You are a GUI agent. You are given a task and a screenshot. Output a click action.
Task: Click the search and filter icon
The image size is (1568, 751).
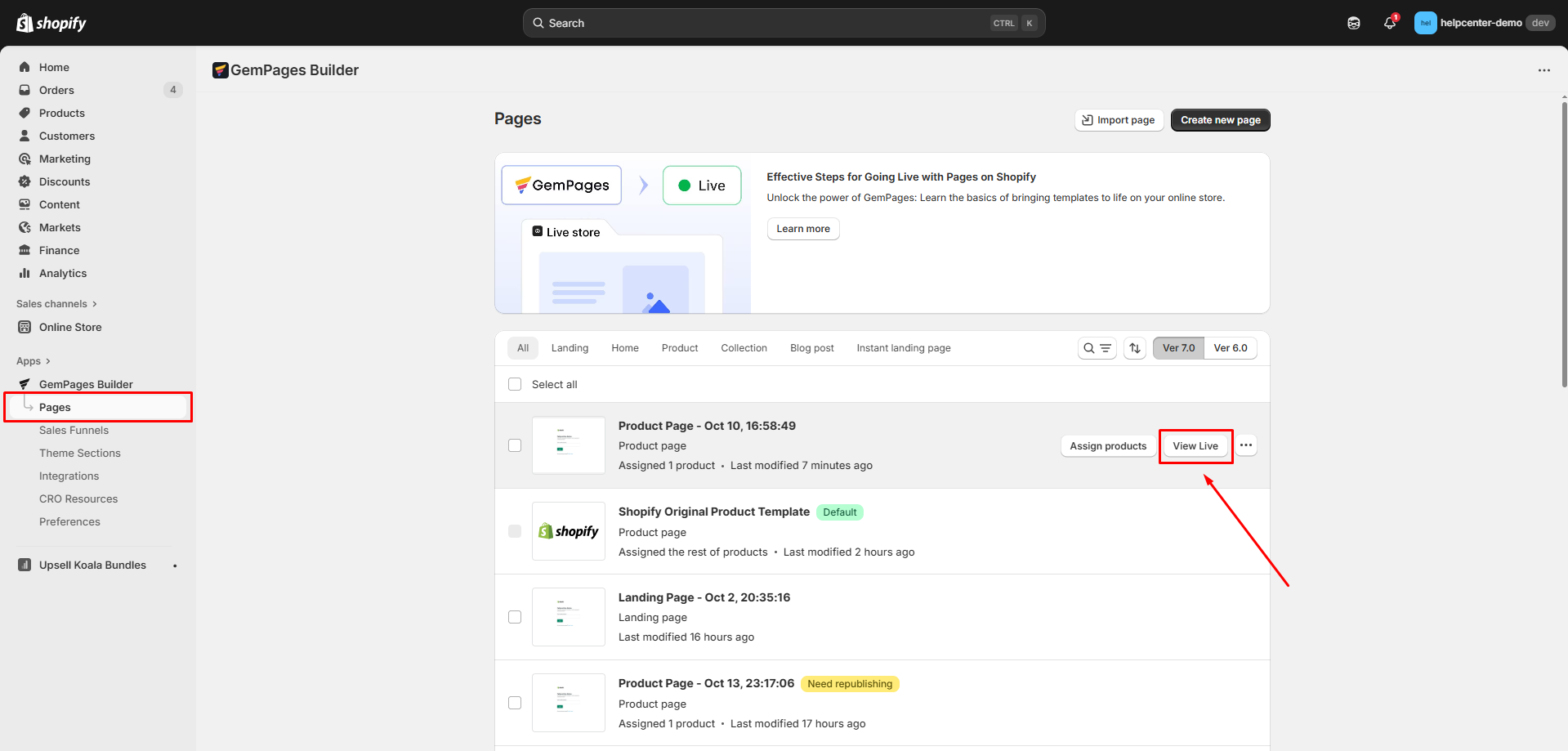pos(1097,348)
